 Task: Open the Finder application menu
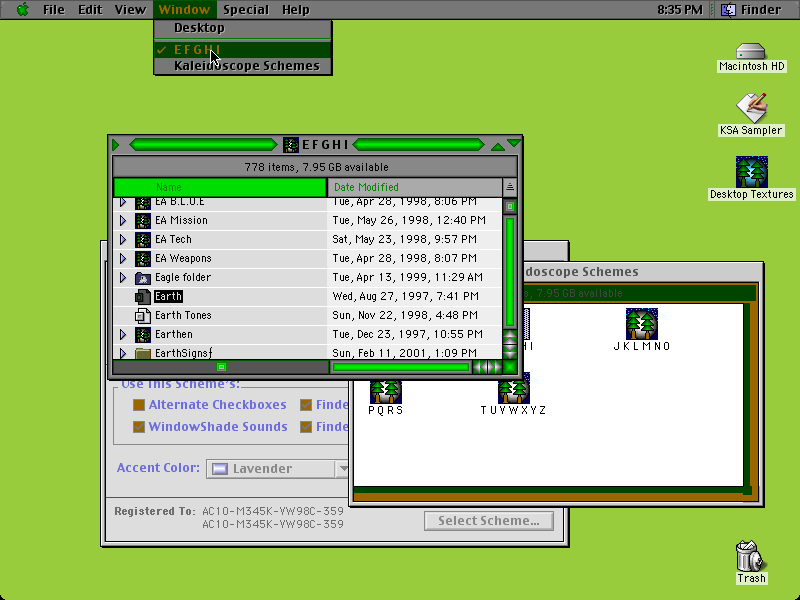[x=752, y=9]
